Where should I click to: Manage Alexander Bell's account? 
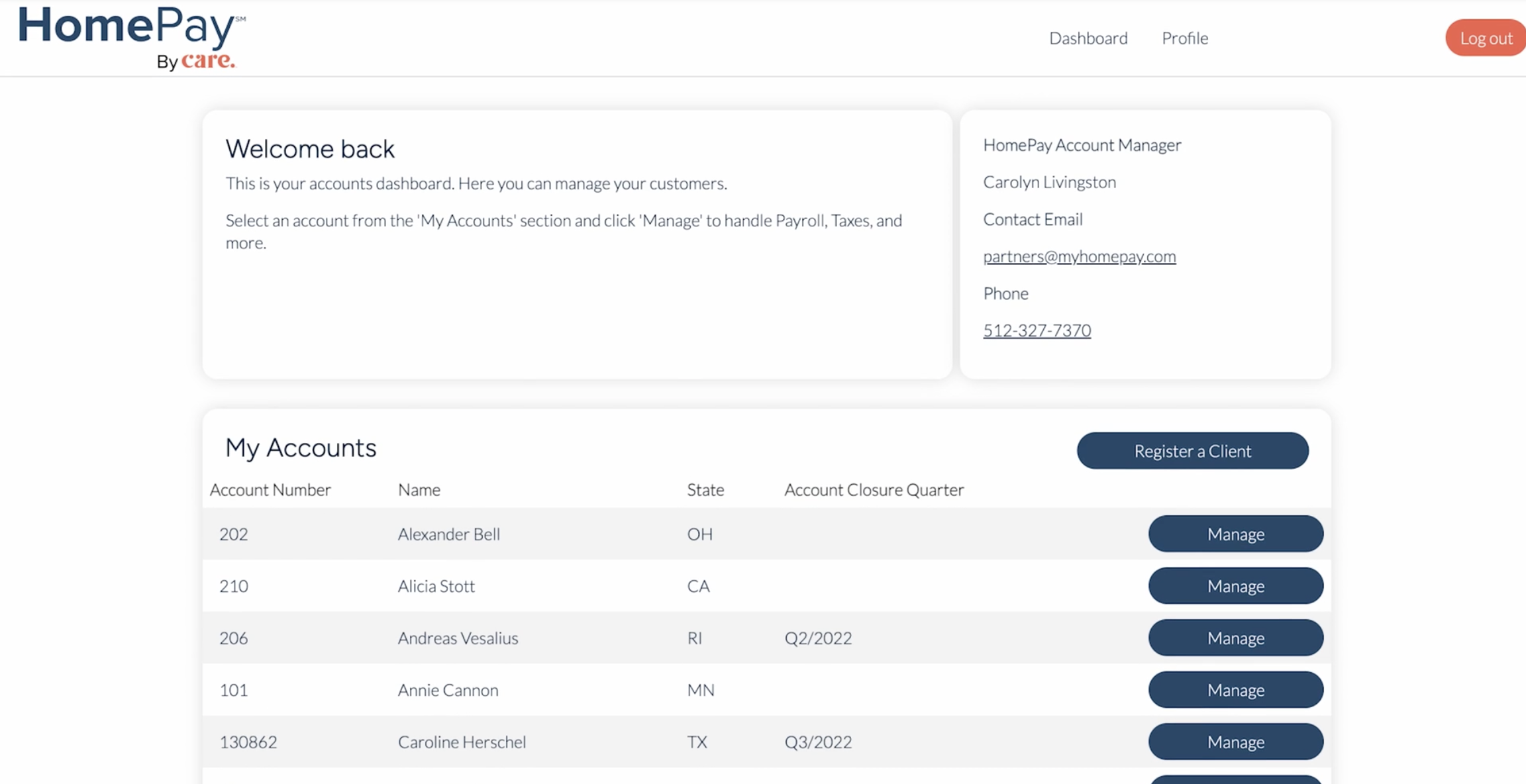coord(1235,534)
